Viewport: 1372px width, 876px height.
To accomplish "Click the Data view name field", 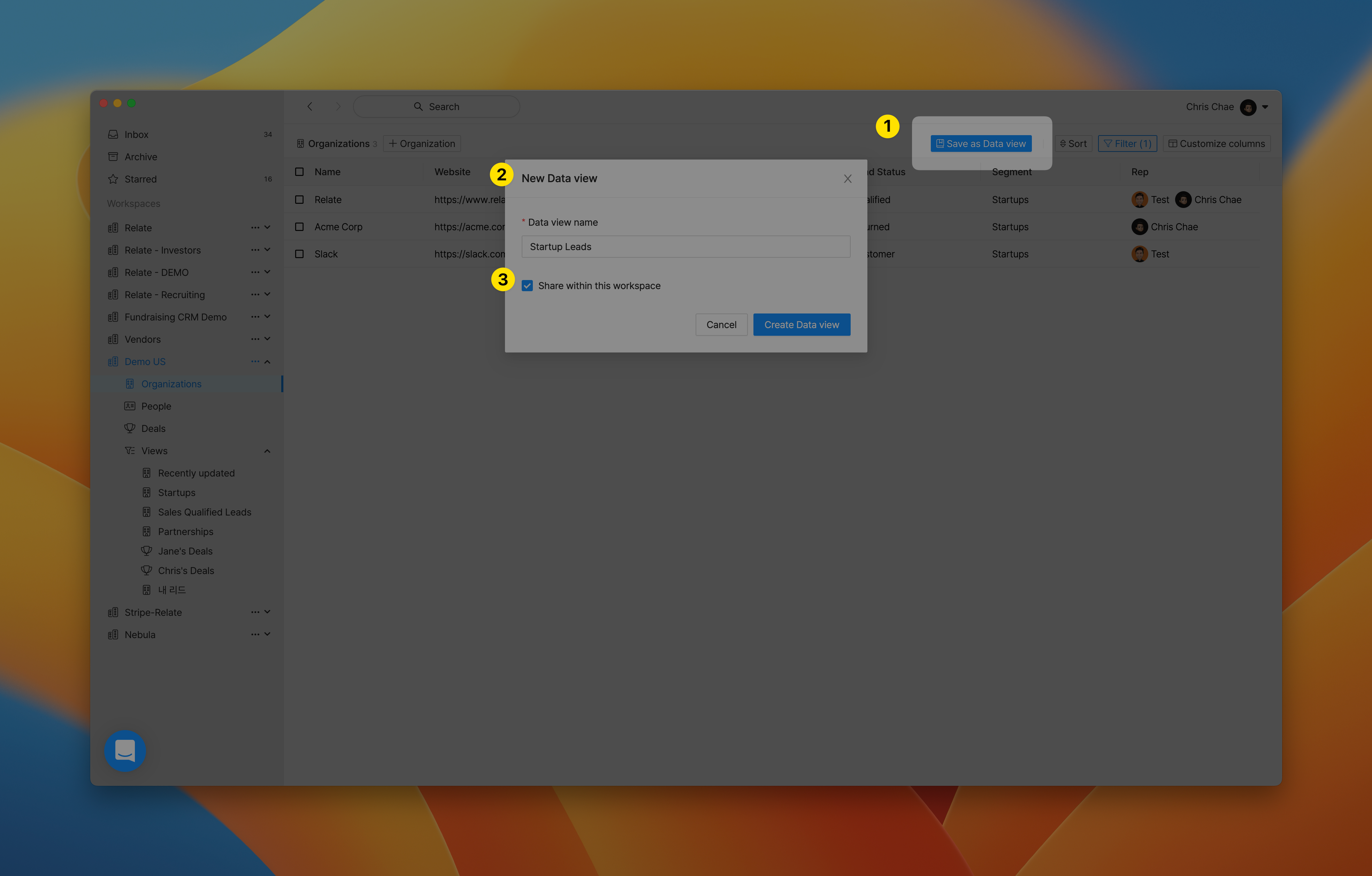I will click(685, 247).
